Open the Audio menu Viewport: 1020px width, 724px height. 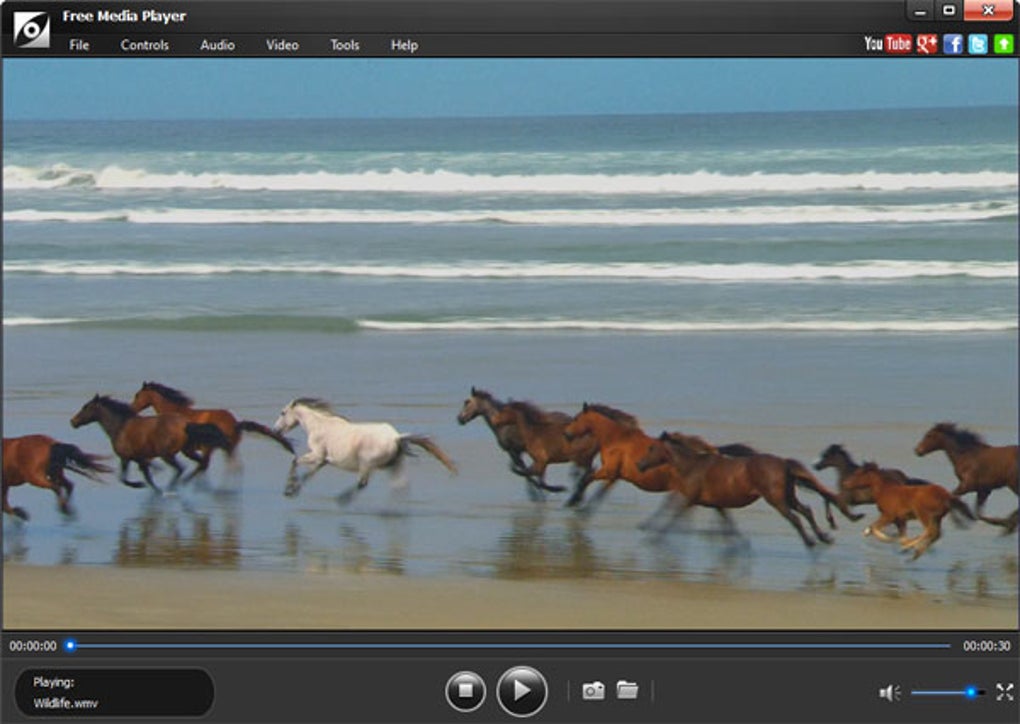tap(217, 45)
